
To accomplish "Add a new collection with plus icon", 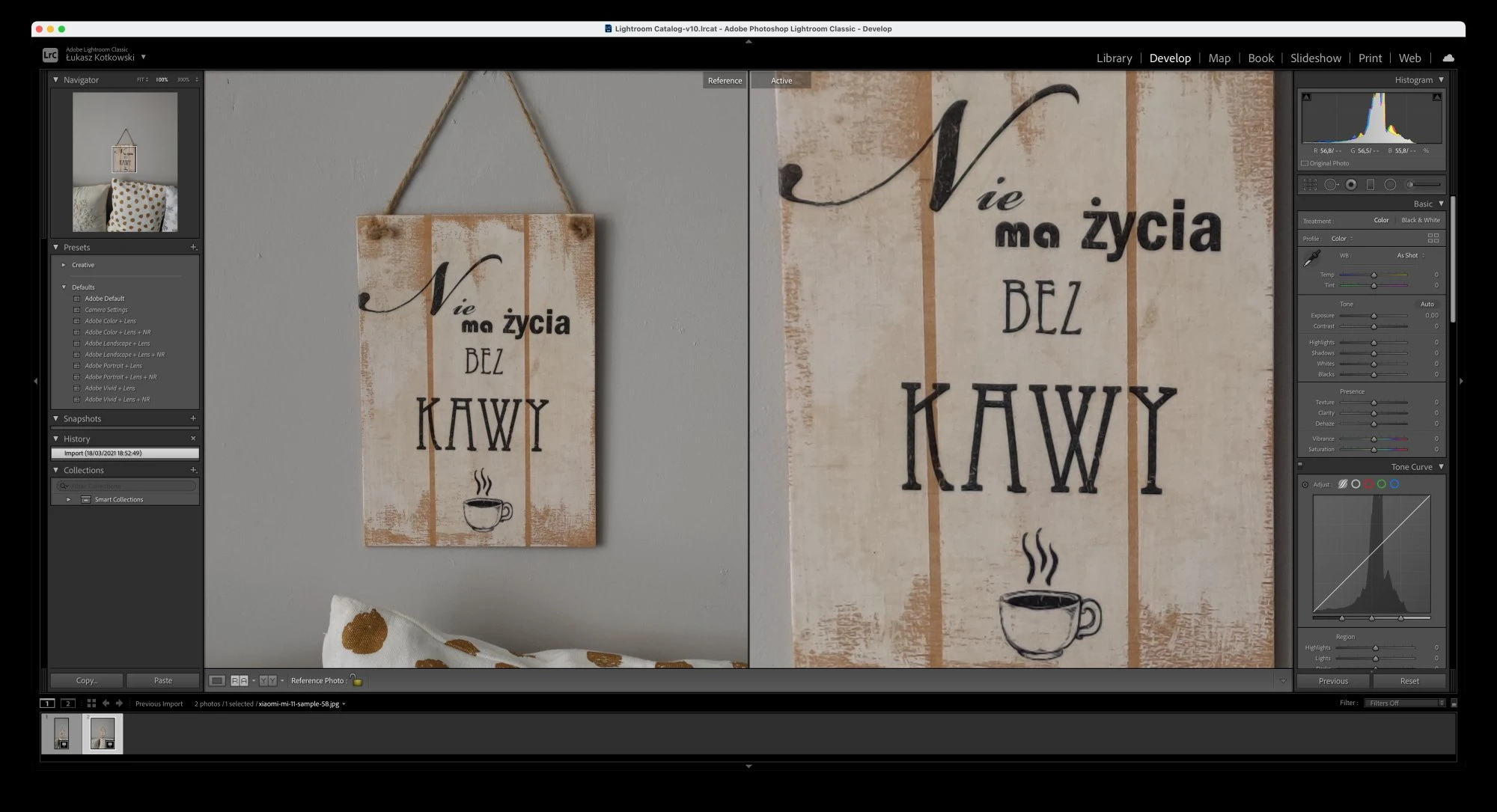I will pos(193,470).
